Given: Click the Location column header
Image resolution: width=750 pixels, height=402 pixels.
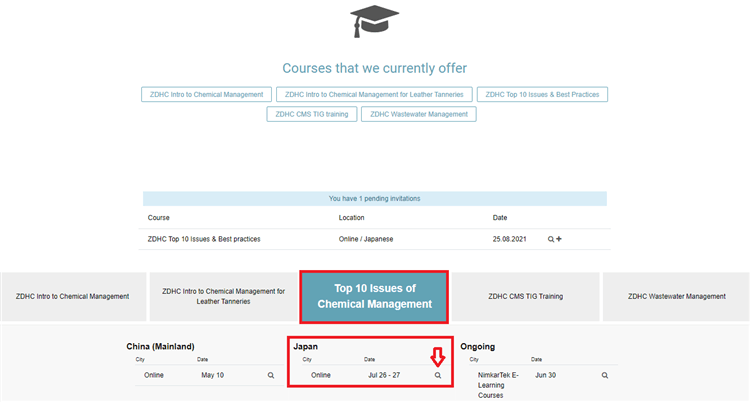Looking at the screenshot, I should [352, 218].
